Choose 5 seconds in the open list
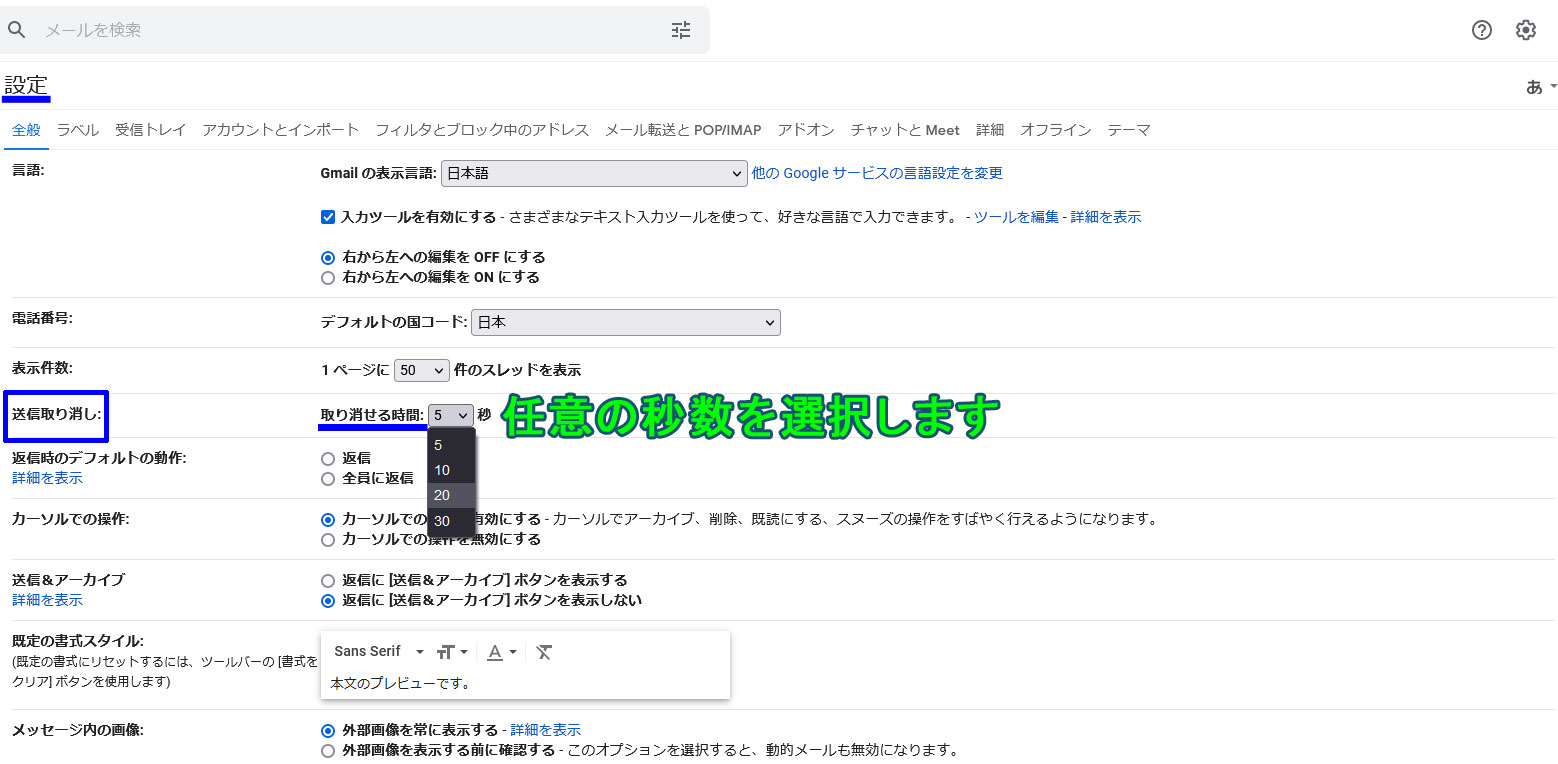Viewport: 1558px width, 764px height. click(x=451, y=445)
